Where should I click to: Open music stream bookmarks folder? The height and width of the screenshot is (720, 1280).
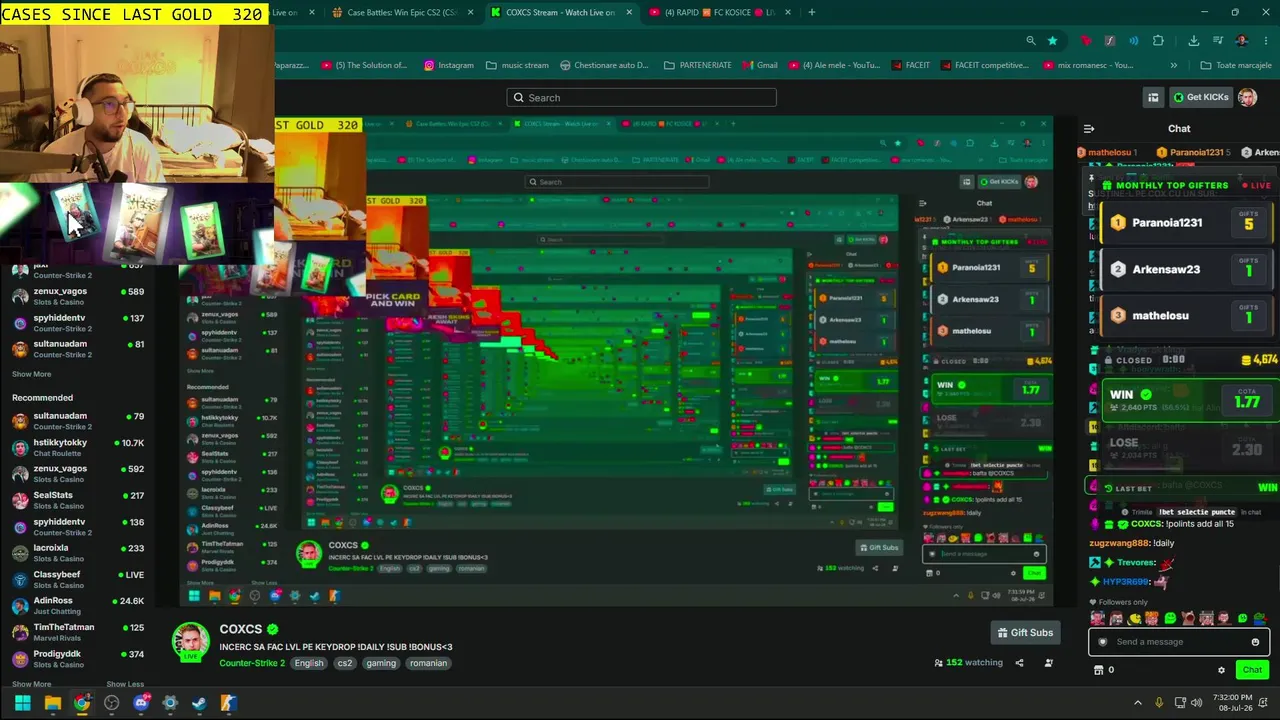[517, 65]
